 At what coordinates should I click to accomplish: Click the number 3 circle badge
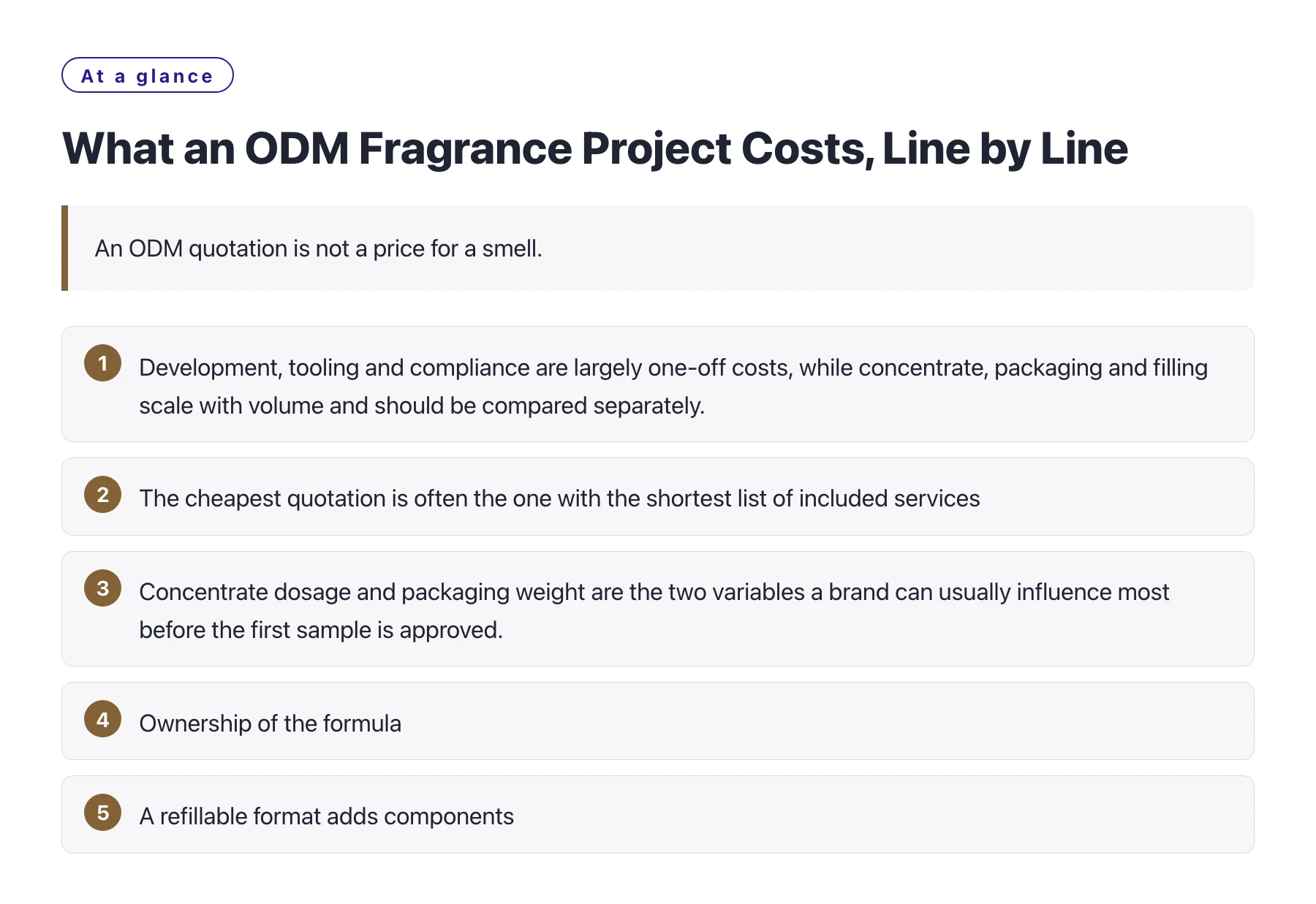pyautogui.click(x=102, y=588)
